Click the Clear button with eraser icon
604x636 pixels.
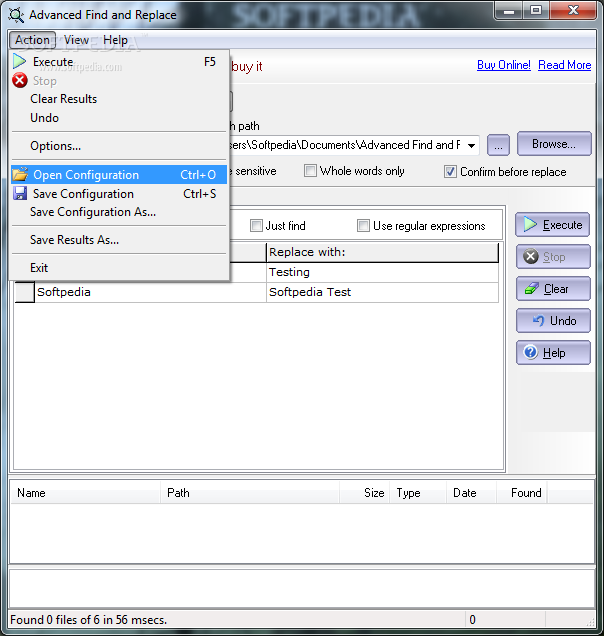pos(553,289)
